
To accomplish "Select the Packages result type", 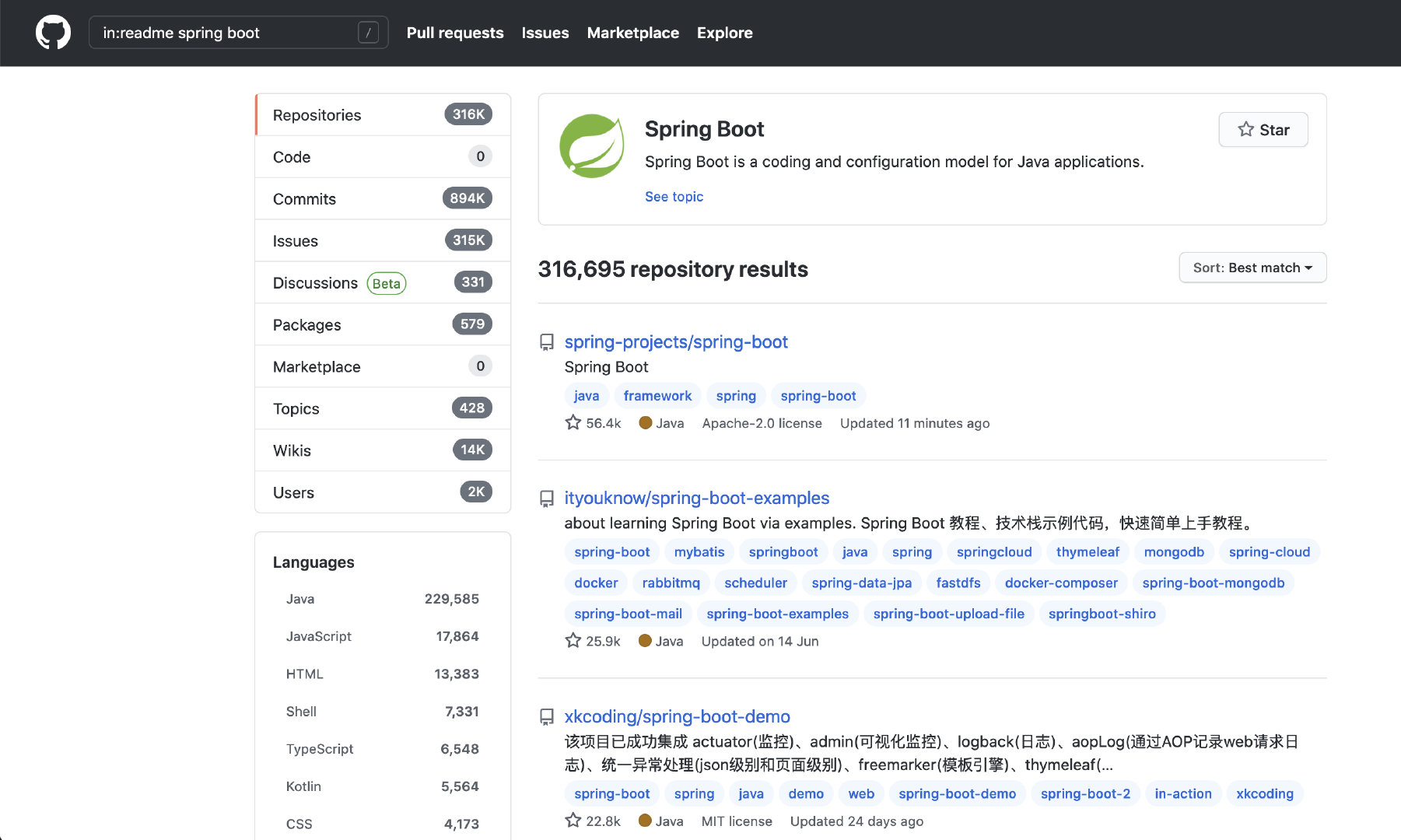I will [383, 325].
